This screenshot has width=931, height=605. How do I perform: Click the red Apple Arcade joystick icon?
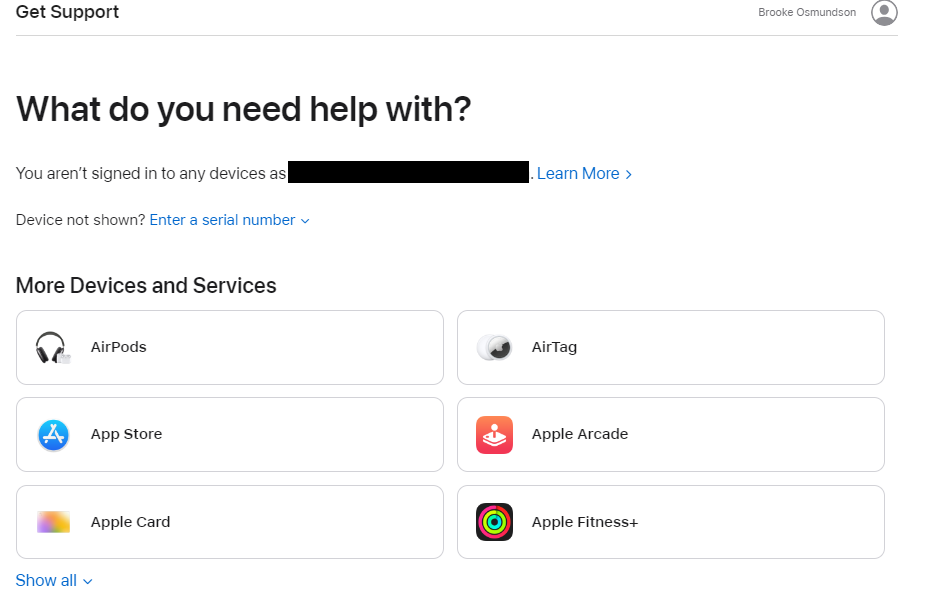pos(493,434)
